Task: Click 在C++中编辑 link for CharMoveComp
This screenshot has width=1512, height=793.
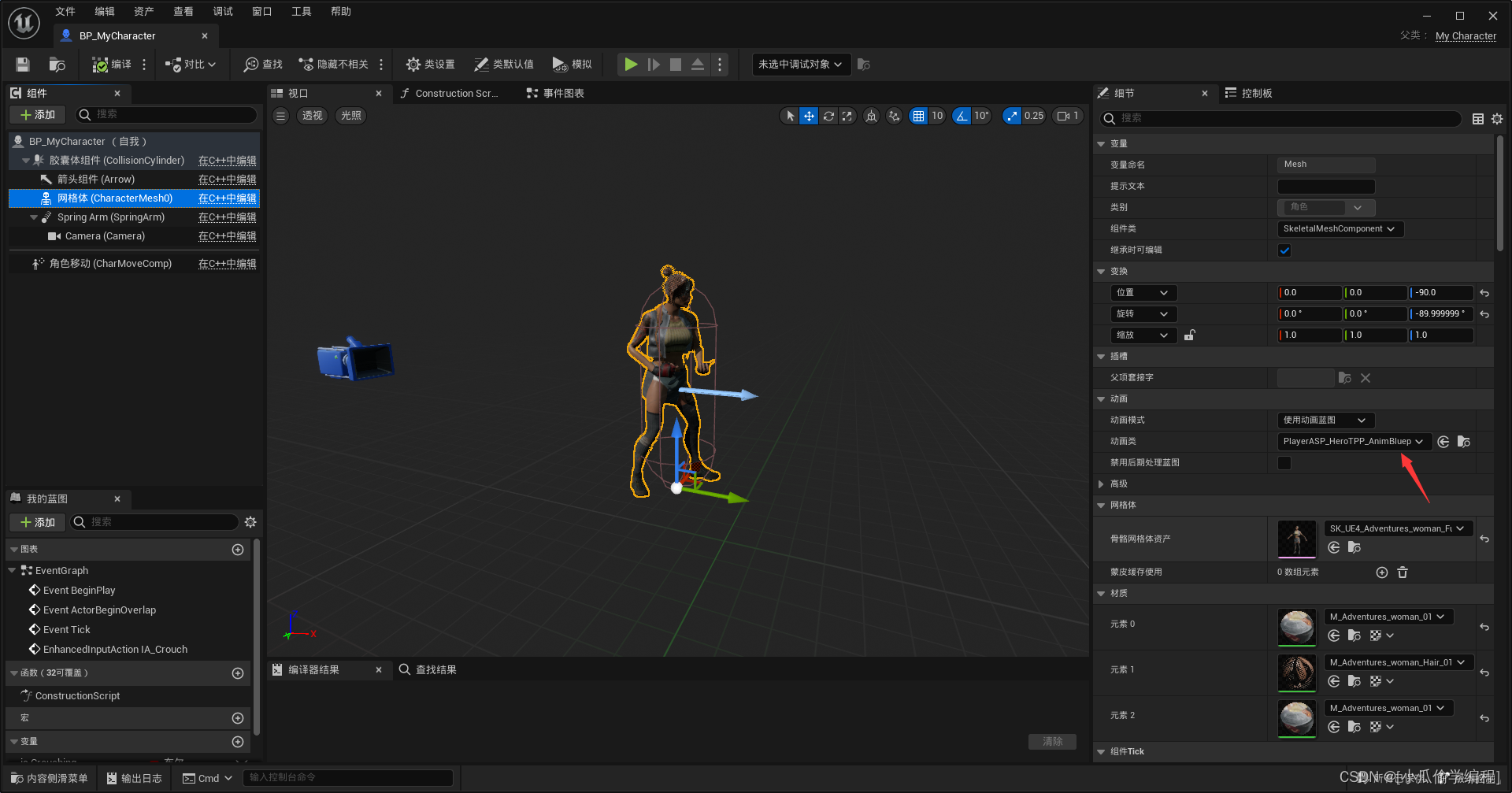Action: [228, 264]
